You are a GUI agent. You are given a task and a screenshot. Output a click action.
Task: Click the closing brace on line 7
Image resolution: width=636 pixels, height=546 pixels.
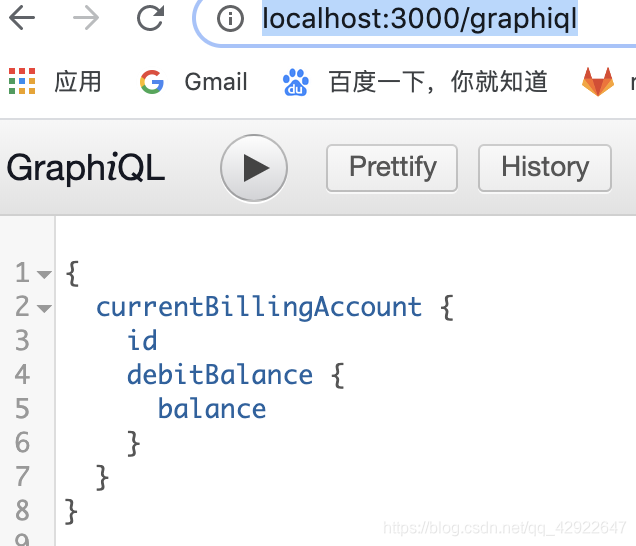click(102, 477)
